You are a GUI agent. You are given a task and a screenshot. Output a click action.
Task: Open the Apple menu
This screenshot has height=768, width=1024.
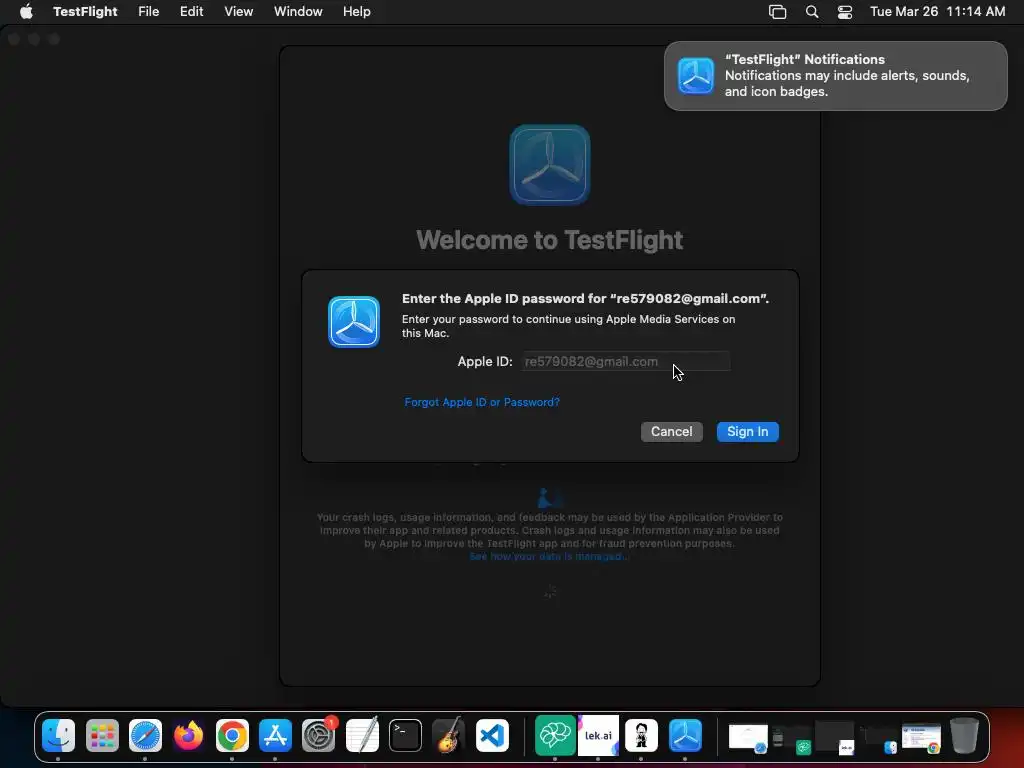(x=26, y=12)
